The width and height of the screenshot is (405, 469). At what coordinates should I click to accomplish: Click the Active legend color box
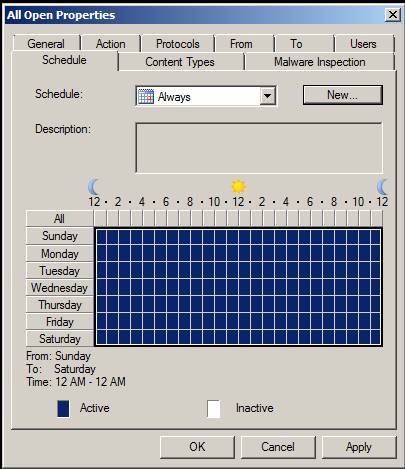(x=63, y=409)
